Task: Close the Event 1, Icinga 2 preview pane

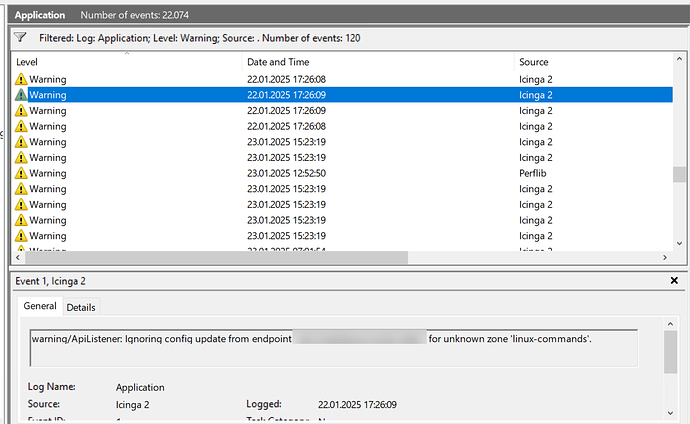Action: pyautogui.click(x=674, y=281)
